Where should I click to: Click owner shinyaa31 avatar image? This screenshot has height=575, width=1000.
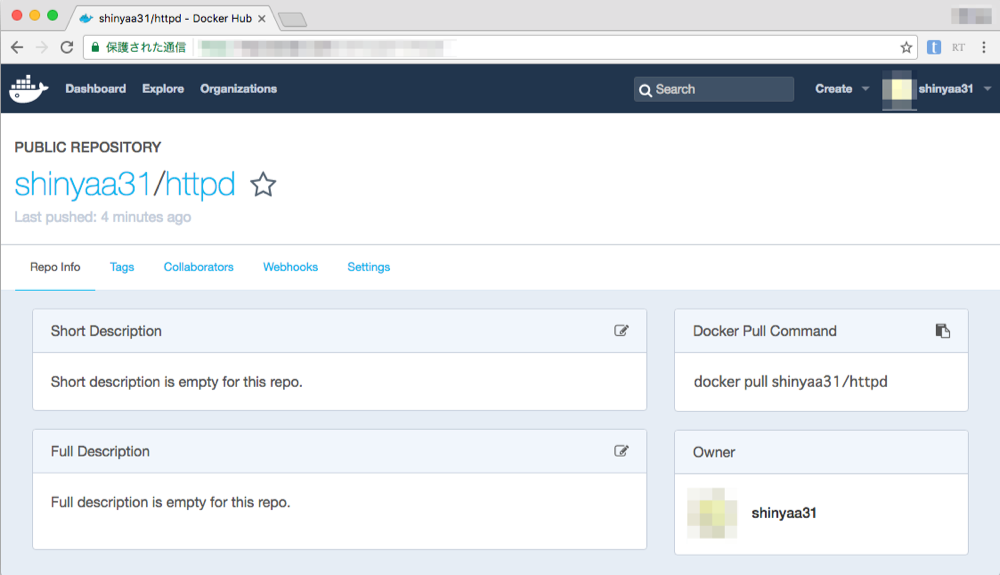tap(712, 513)
